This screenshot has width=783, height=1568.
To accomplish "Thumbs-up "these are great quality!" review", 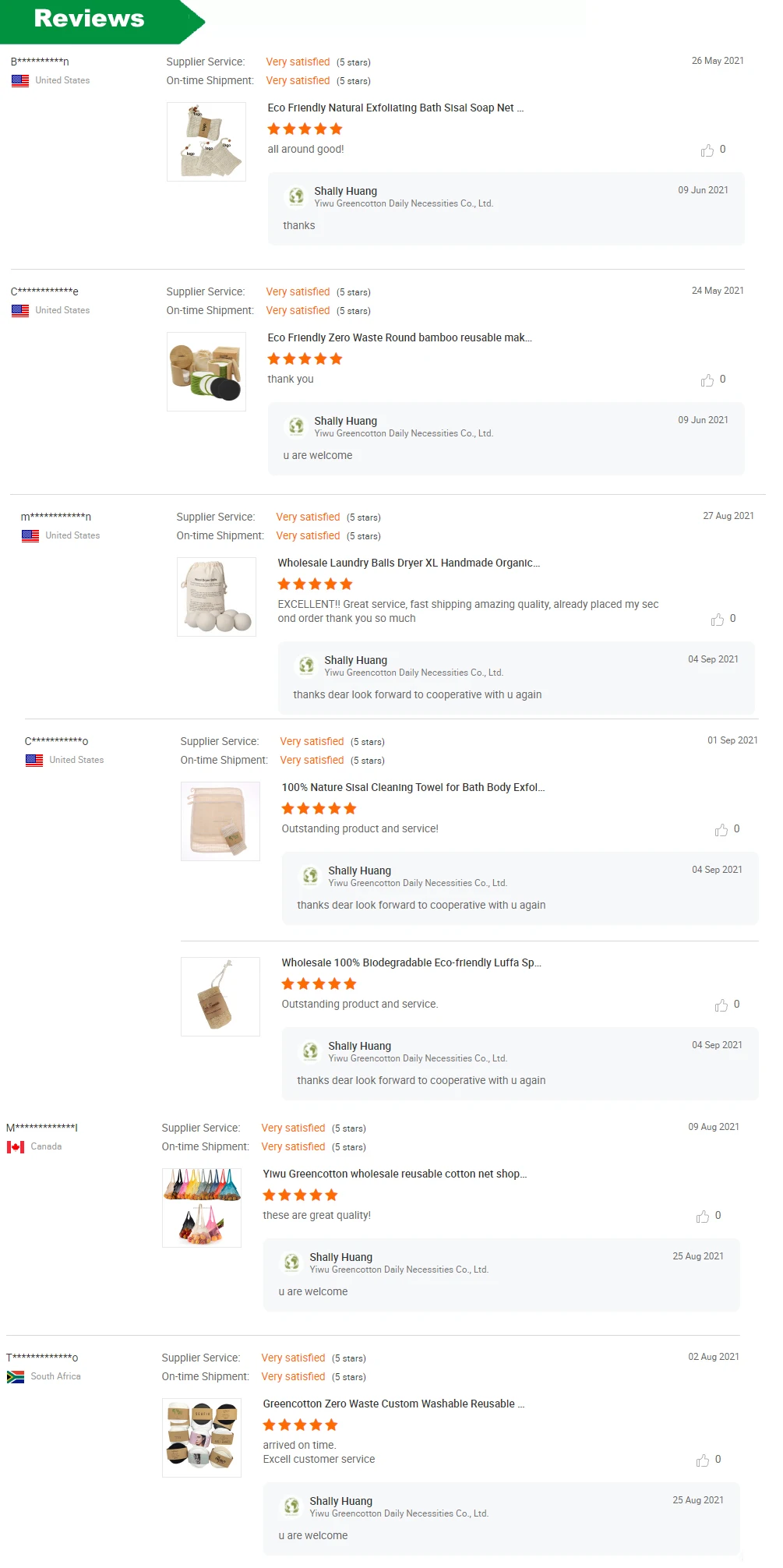I will coord(703,1217).
